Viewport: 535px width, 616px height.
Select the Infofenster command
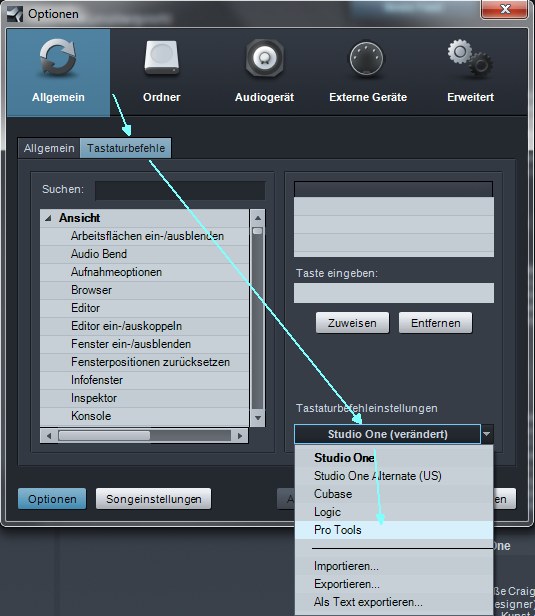click(x=145, y=380)
